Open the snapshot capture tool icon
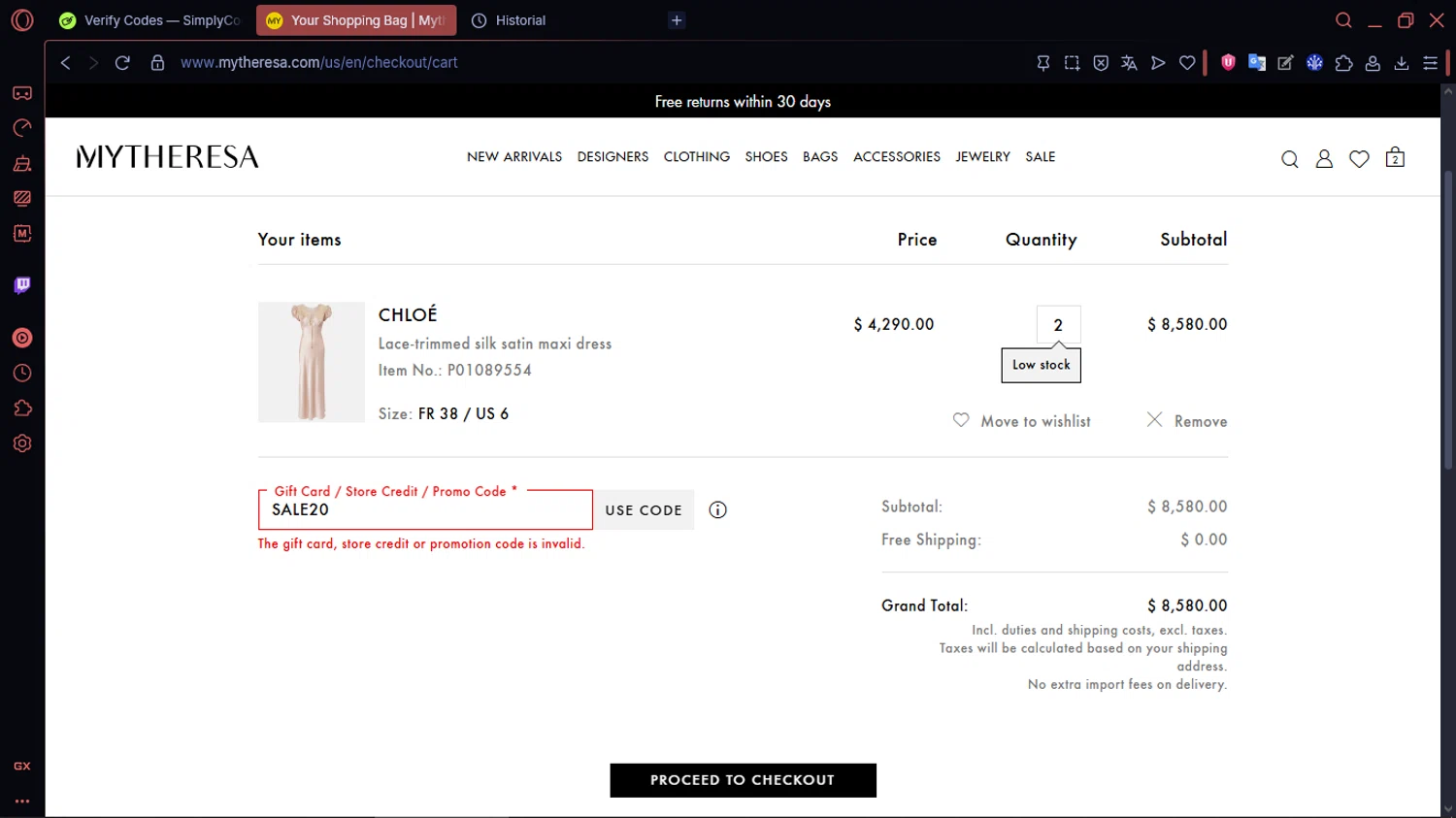This screenshot has height=818, width=1456. point(1072,63)
